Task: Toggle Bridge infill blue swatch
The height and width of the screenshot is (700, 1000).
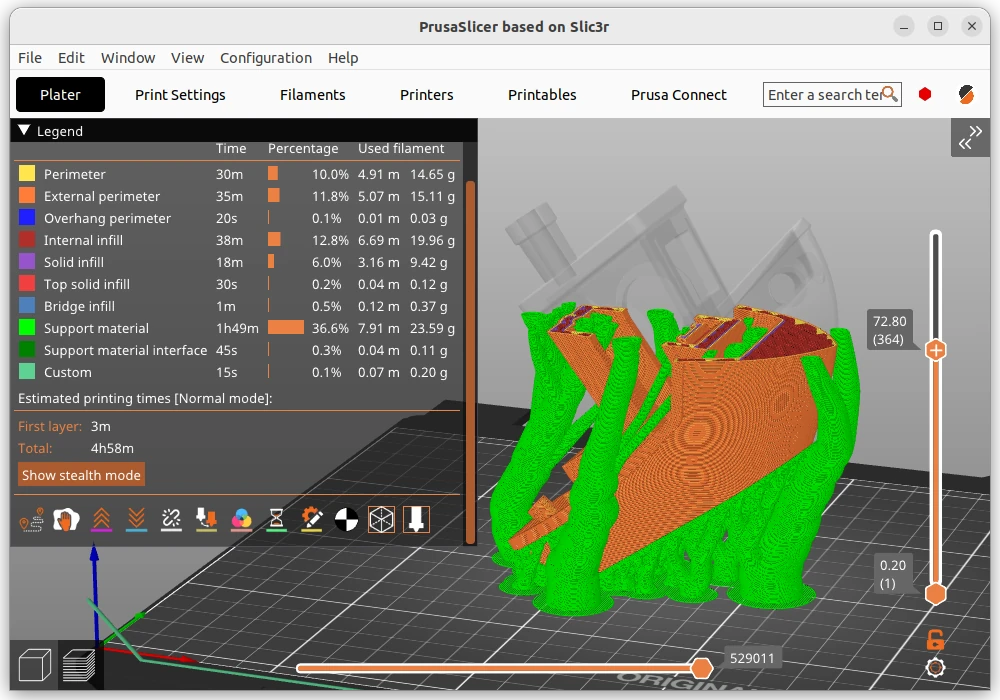Action: [x=27, y=305]
